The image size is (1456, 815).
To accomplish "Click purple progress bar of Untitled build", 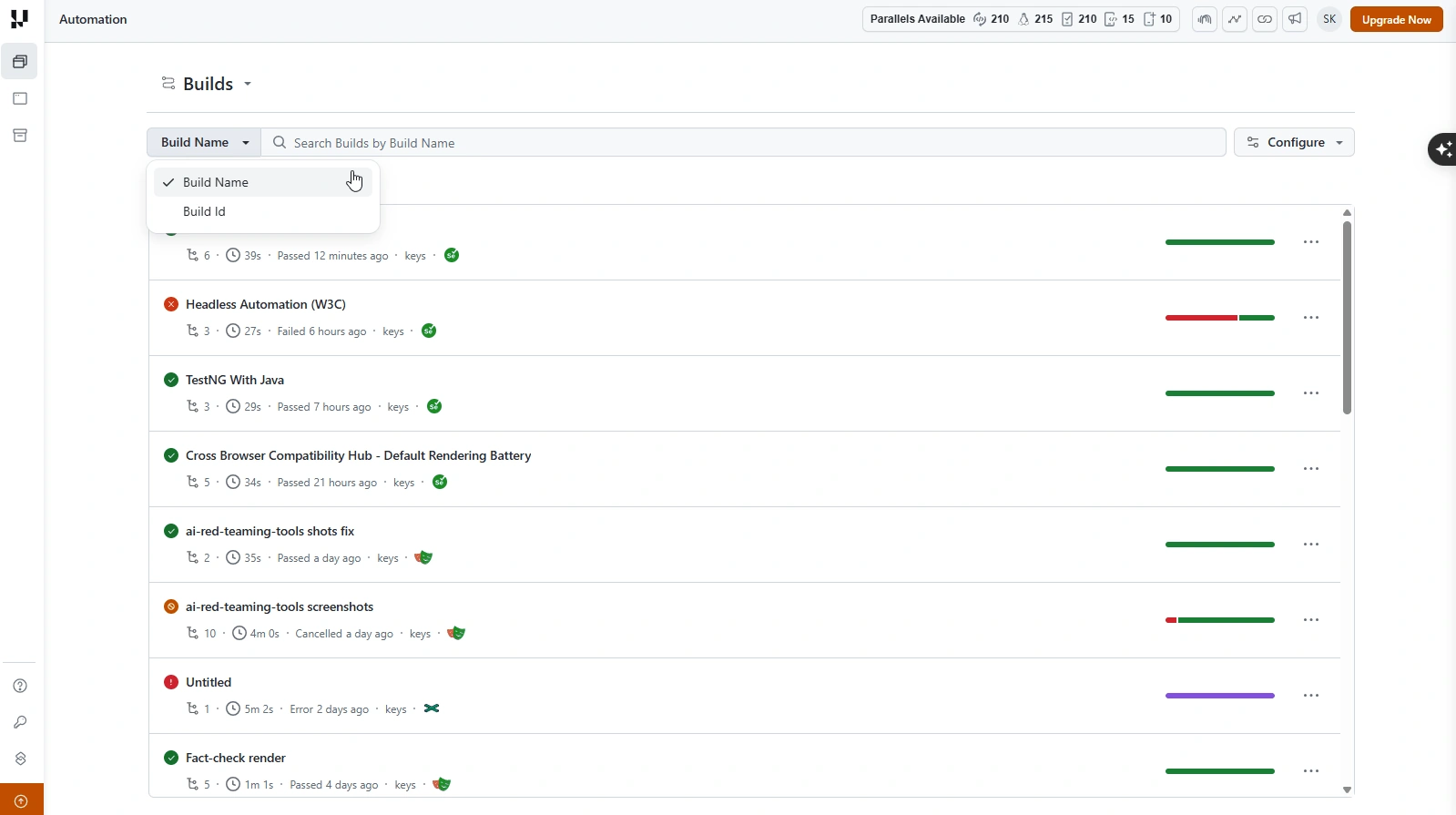I will coord(1220,696).
